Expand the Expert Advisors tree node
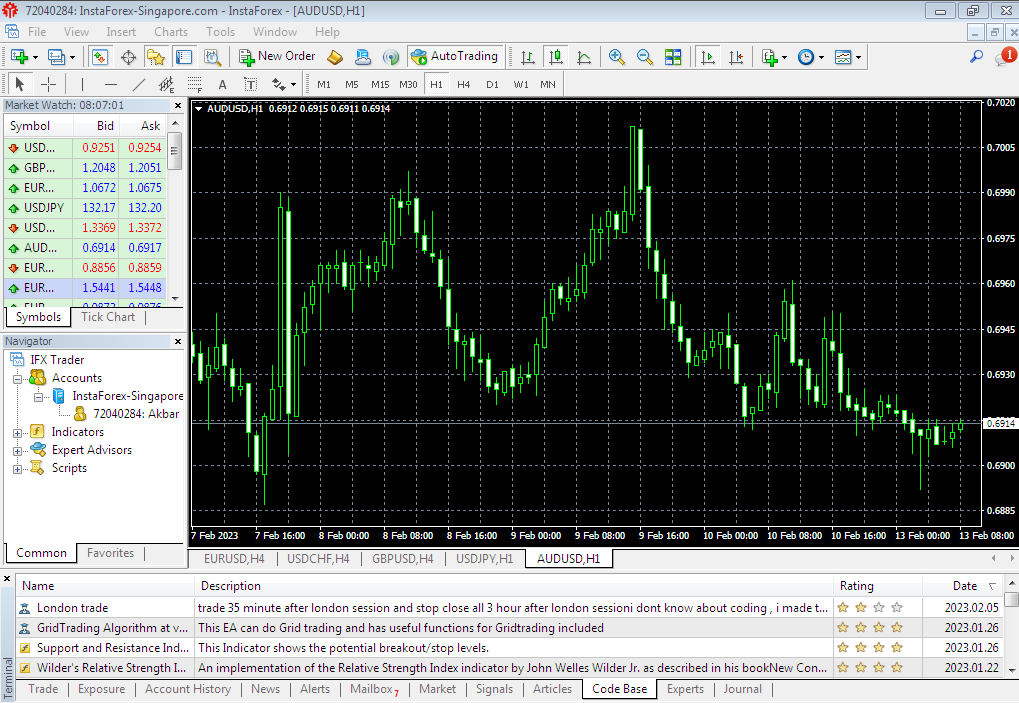The height and width of the screenshot is (703, 1019). pos(18,451)
